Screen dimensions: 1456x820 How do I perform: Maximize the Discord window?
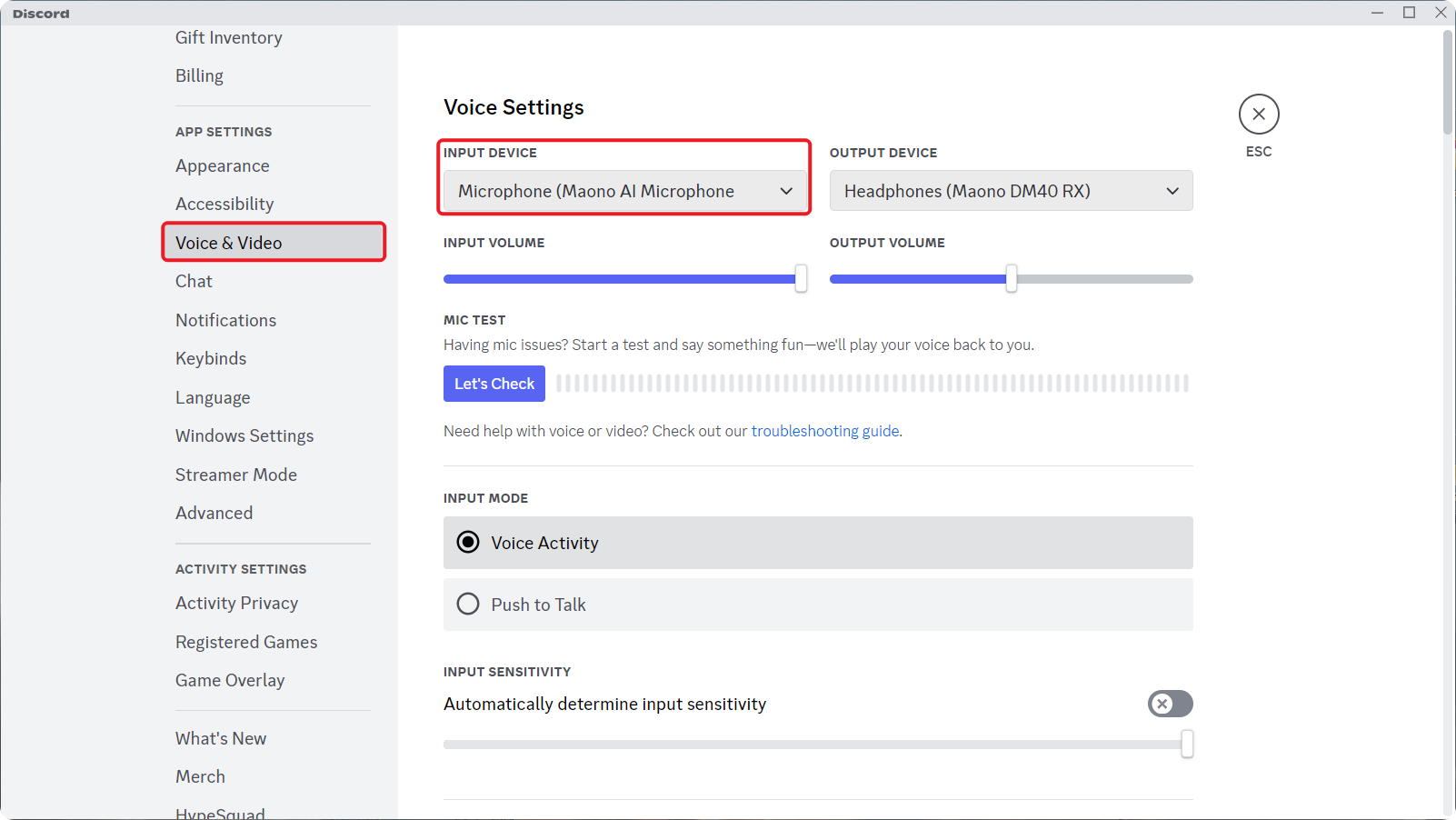(1409, 13)
